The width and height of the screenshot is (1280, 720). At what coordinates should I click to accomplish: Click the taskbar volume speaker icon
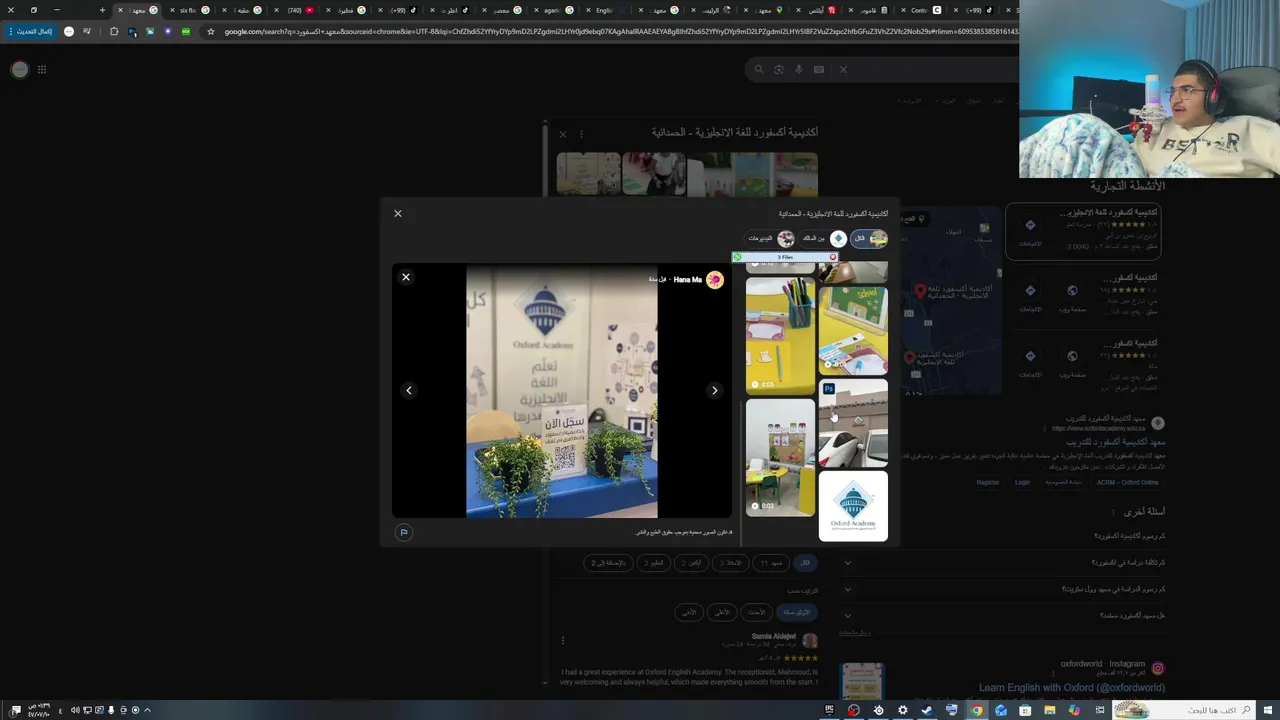tap(74, 710)
